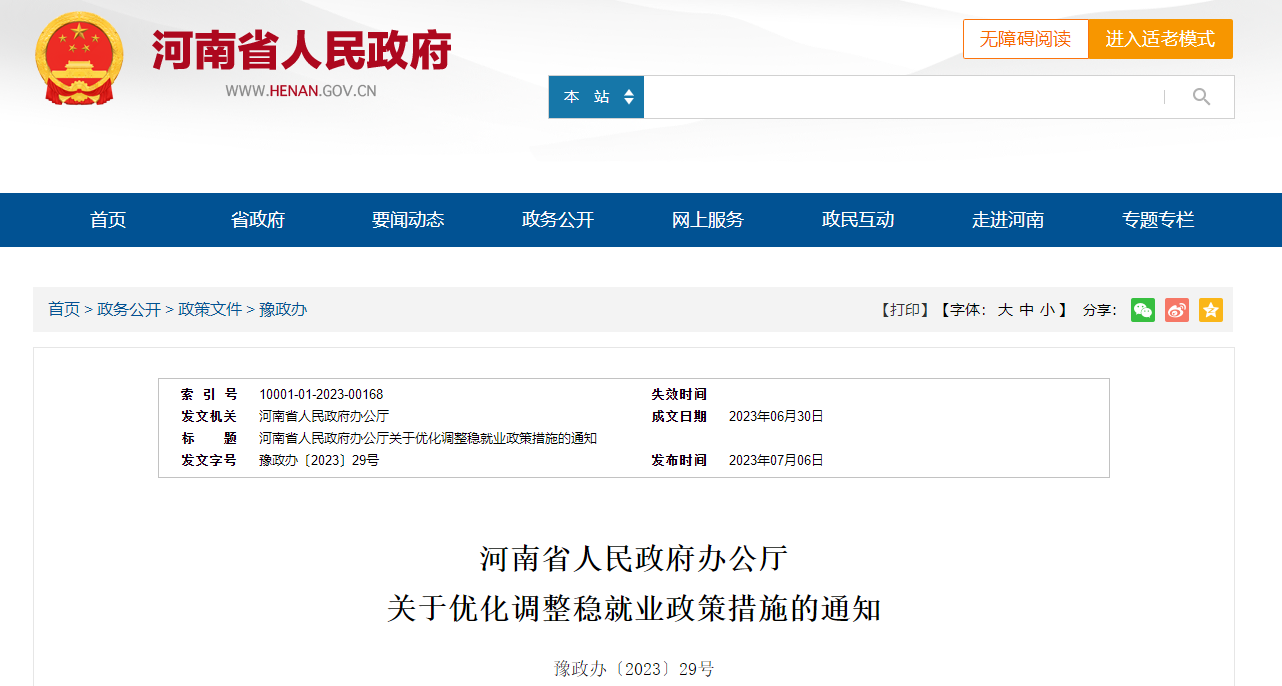Share the notice on Sina Weibo
The image size is (1282, 686).
click(x=1176, y=310)
